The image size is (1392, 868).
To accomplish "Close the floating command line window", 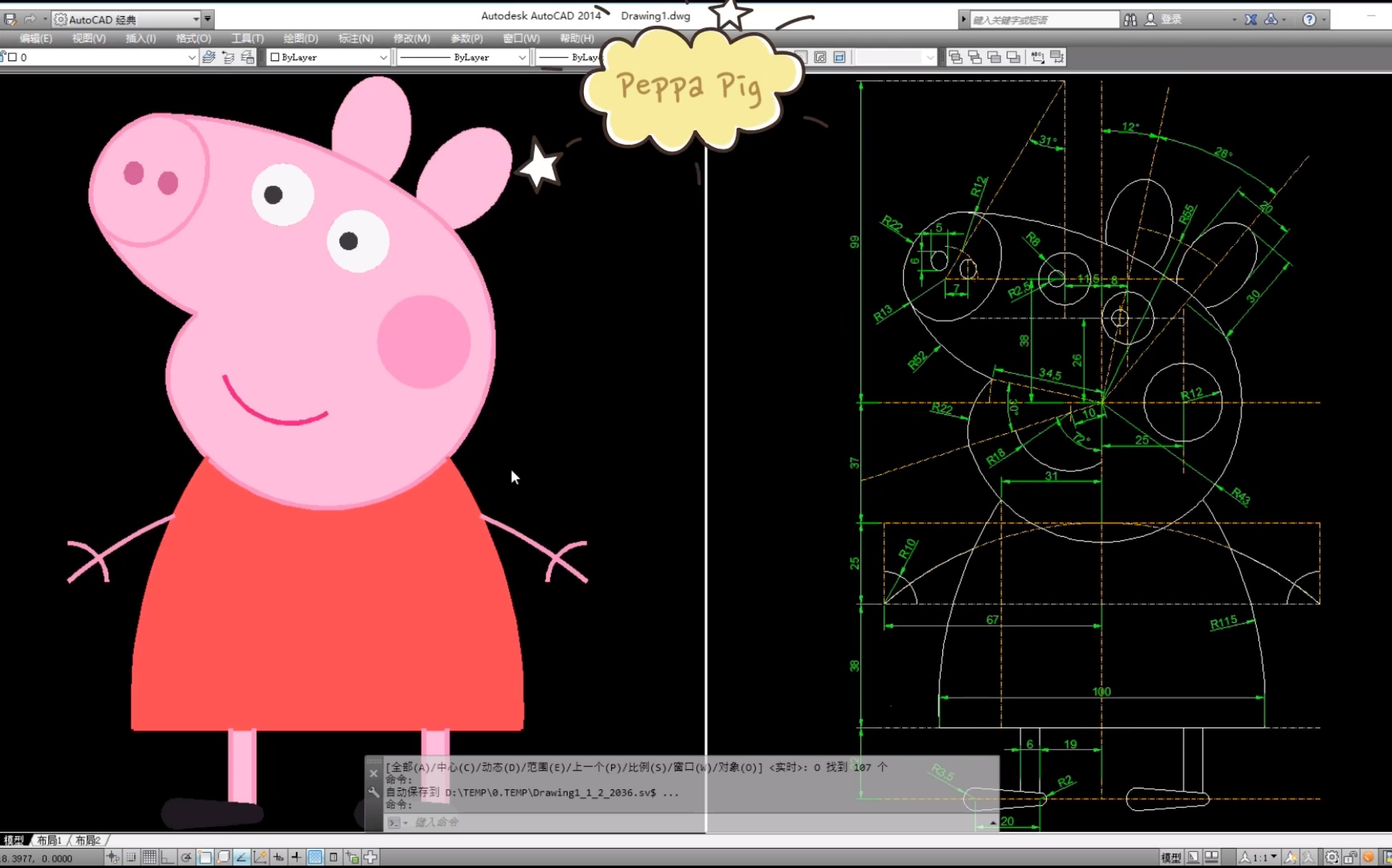I will coord(373,773).
